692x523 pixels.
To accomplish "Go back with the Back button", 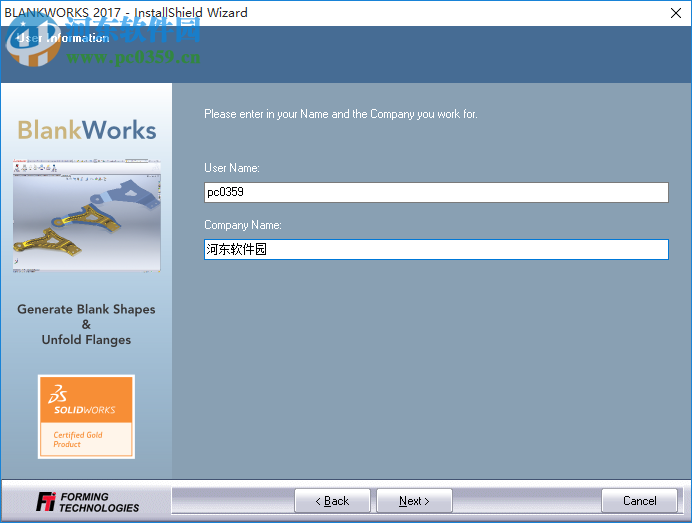I will (x=332, y=500).
